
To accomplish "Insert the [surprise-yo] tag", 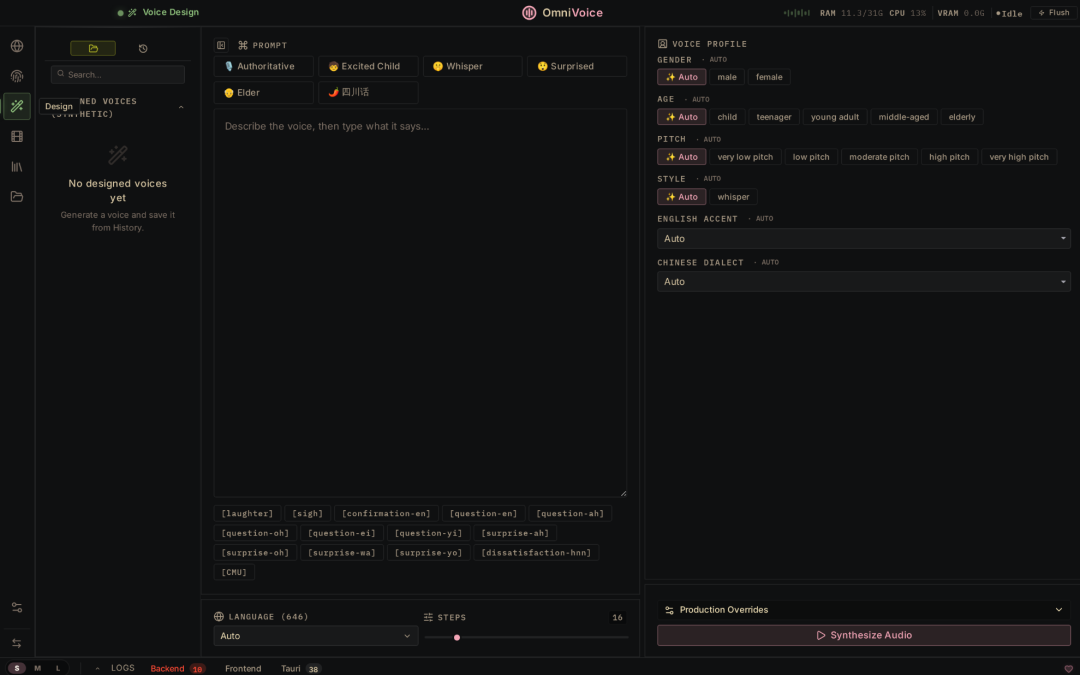I will click(428, 552).
